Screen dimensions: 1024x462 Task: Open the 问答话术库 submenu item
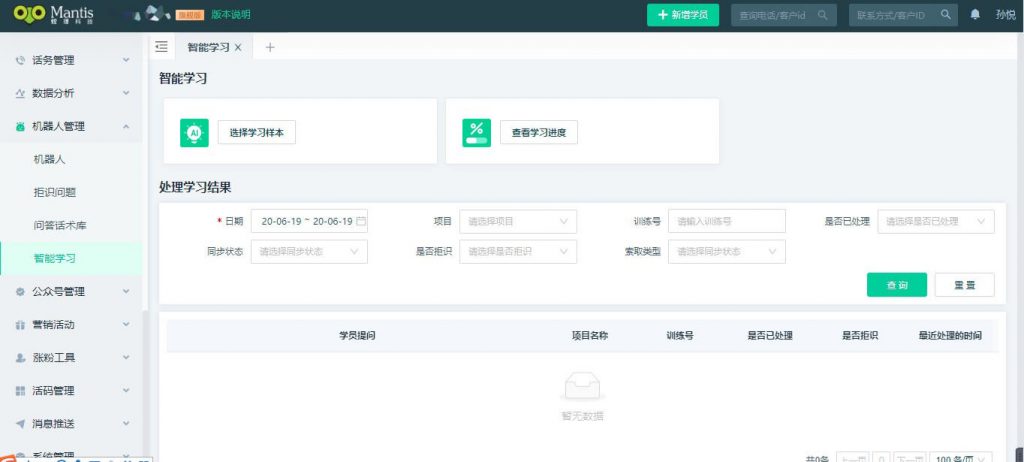tap(59, 225)
